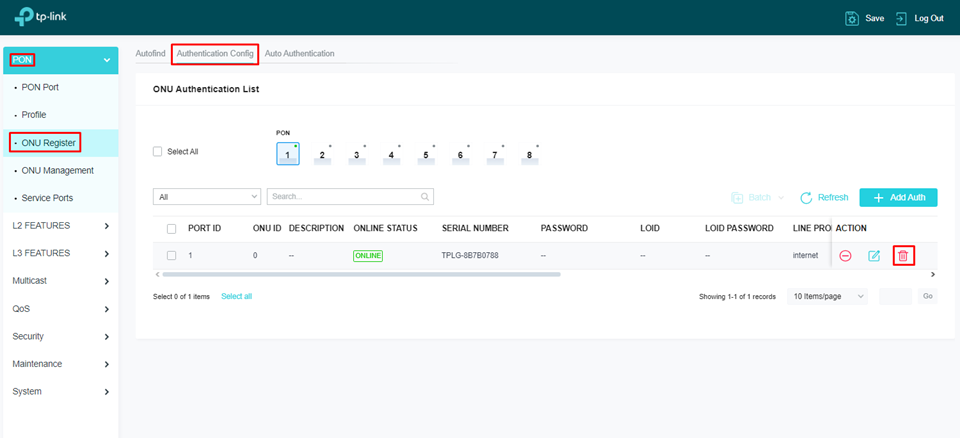The width and height of the screenshot is (960, 438).
Task: Click the Refresh icon
Action: pos(806,198)
